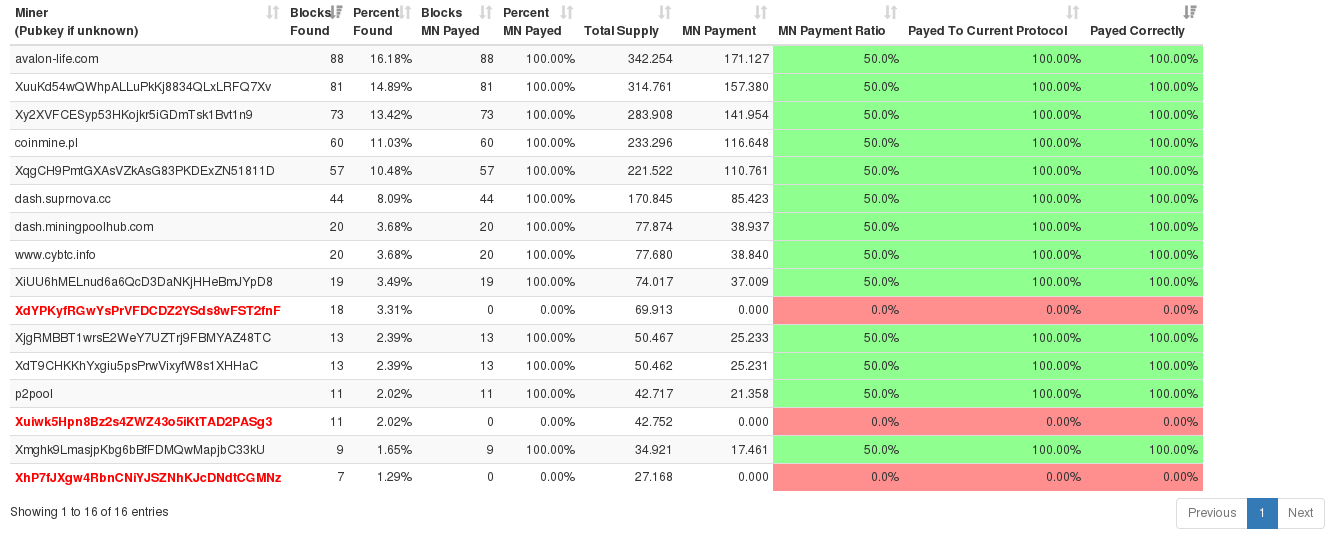This screenshot has width=1335, height=537.
Task: Click the Payed Correctly header label
Action: click(x=1137, y=31)
